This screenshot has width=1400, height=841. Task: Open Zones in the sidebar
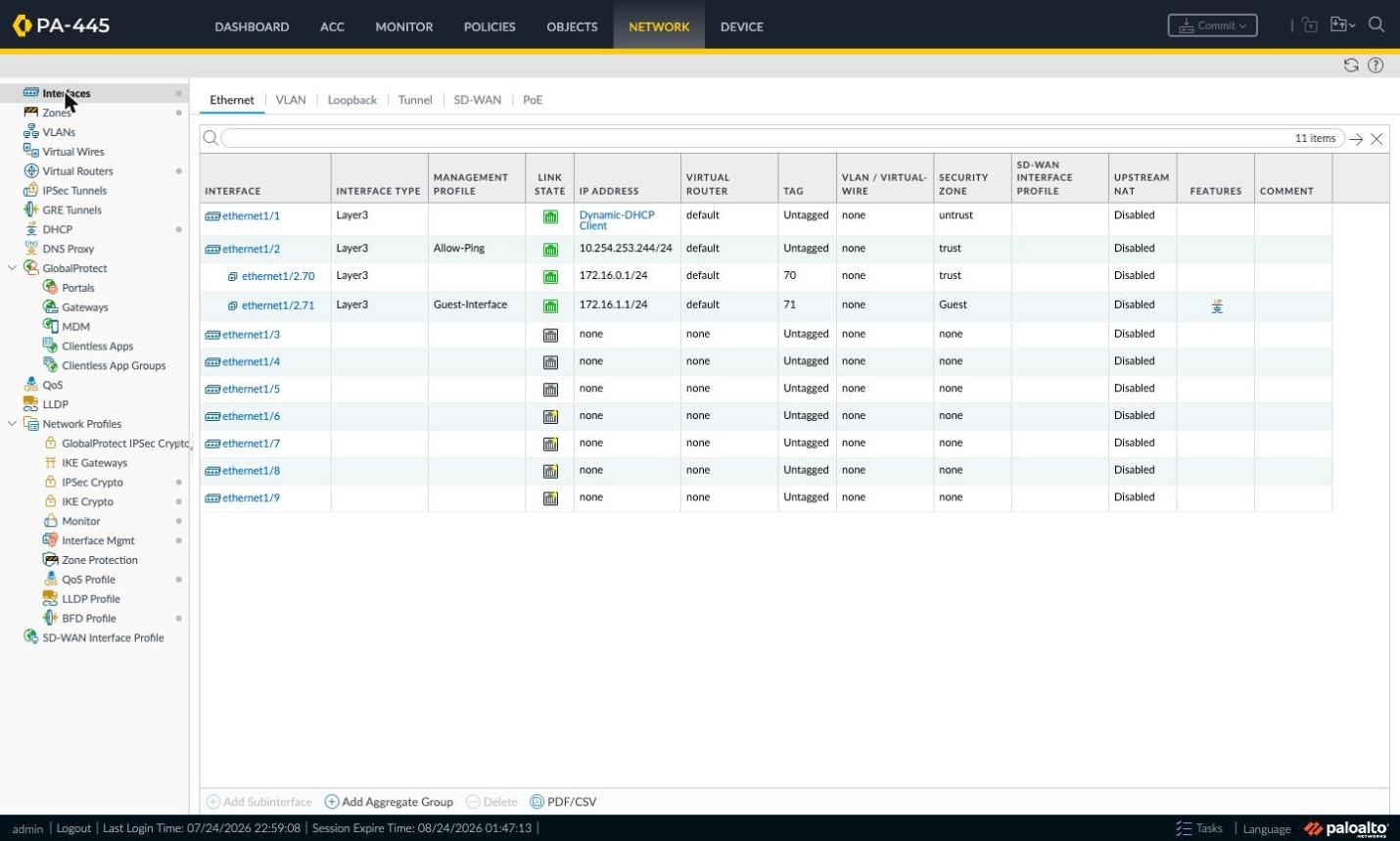point(57,113)
